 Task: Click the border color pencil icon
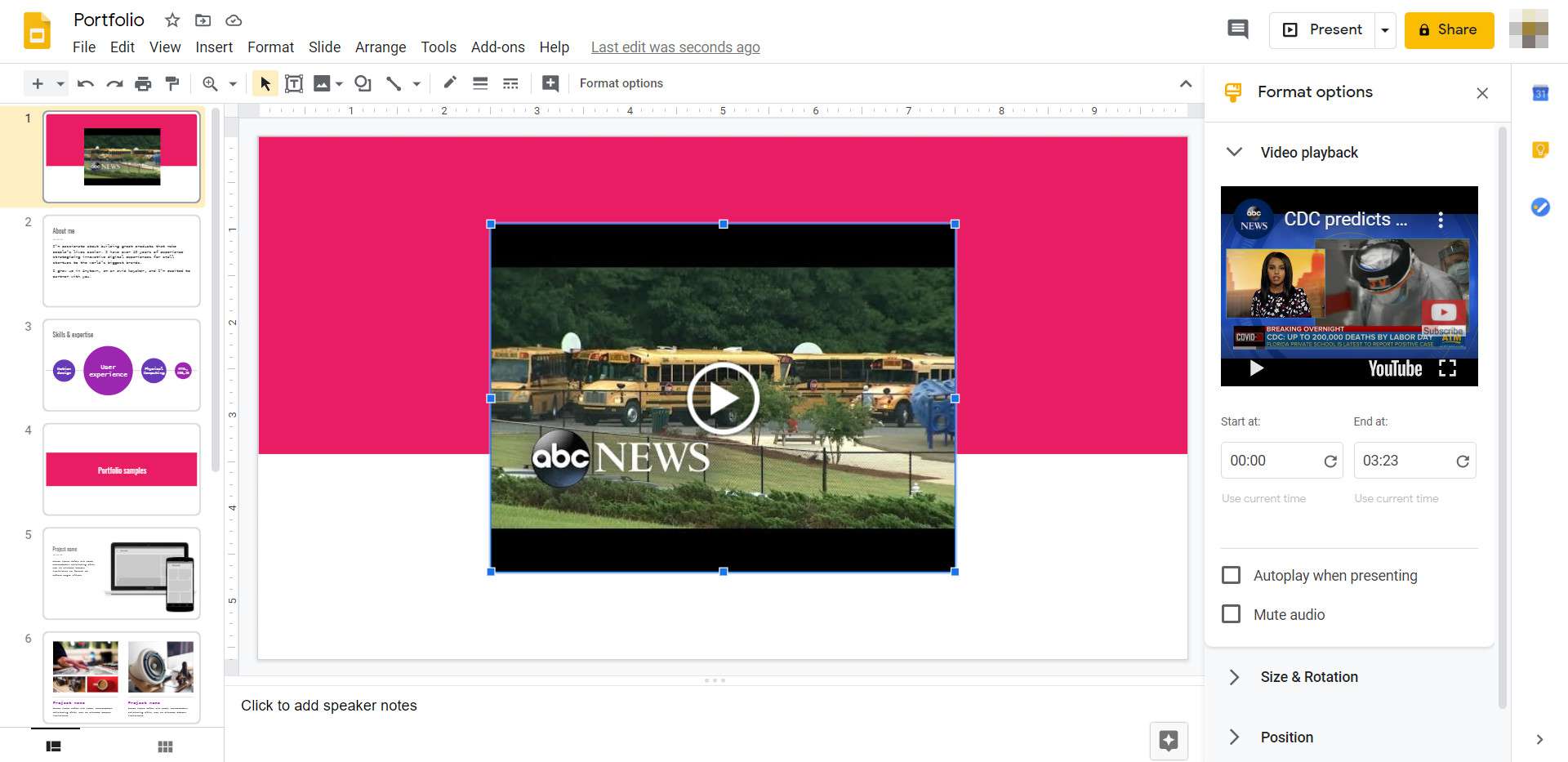[x=450, y=83]
